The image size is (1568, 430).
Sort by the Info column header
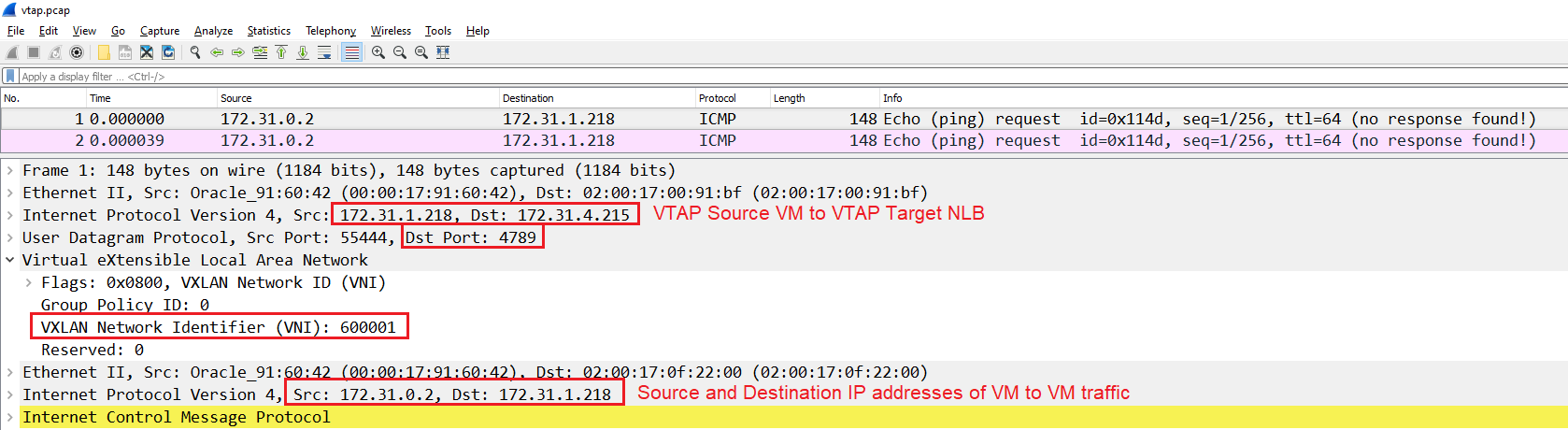click(x=1223, y=98)
